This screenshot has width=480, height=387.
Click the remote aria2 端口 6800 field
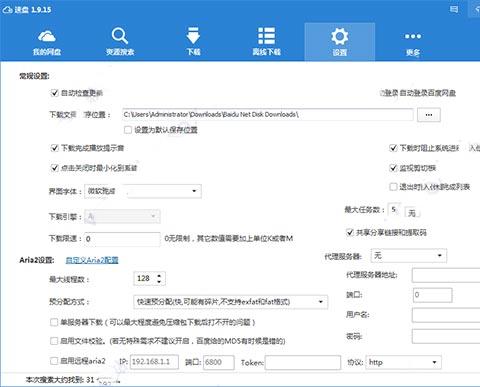218,362
